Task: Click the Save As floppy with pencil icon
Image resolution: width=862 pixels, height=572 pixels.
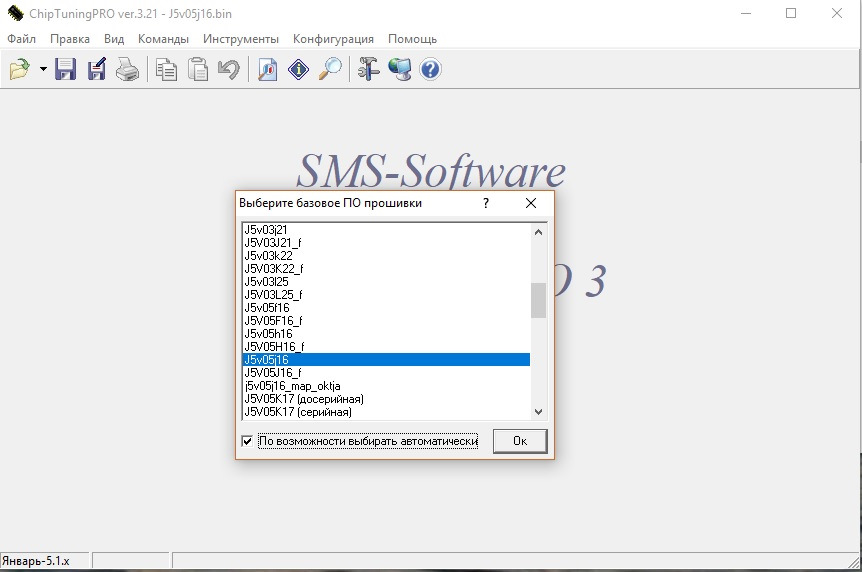Action: click(96, 70)
